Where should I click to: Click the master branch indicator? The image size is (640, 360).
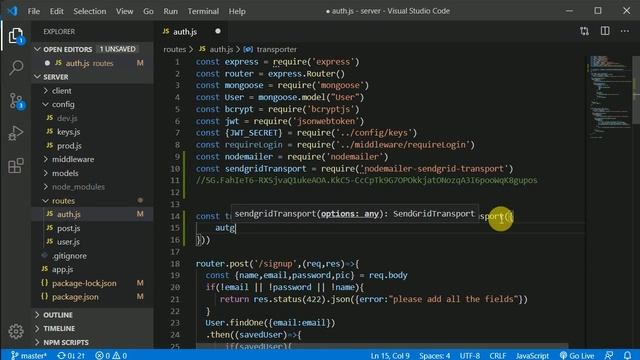(x=29, y=356)
